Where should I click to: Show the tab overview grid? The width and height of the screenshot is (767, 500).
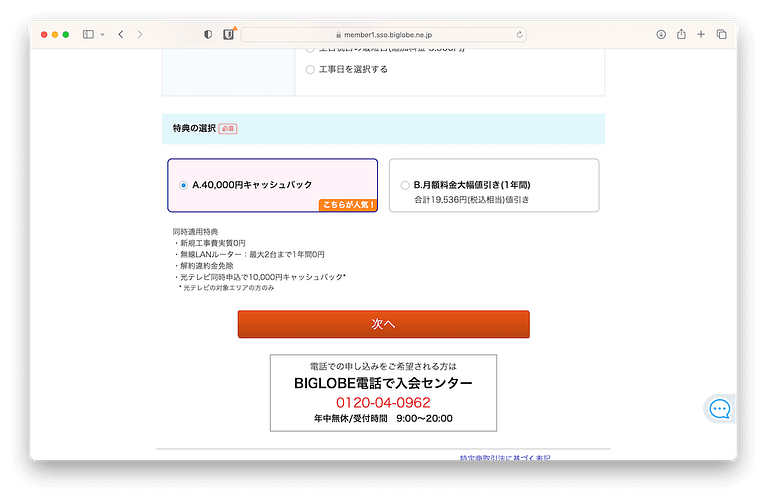[722, 34]
